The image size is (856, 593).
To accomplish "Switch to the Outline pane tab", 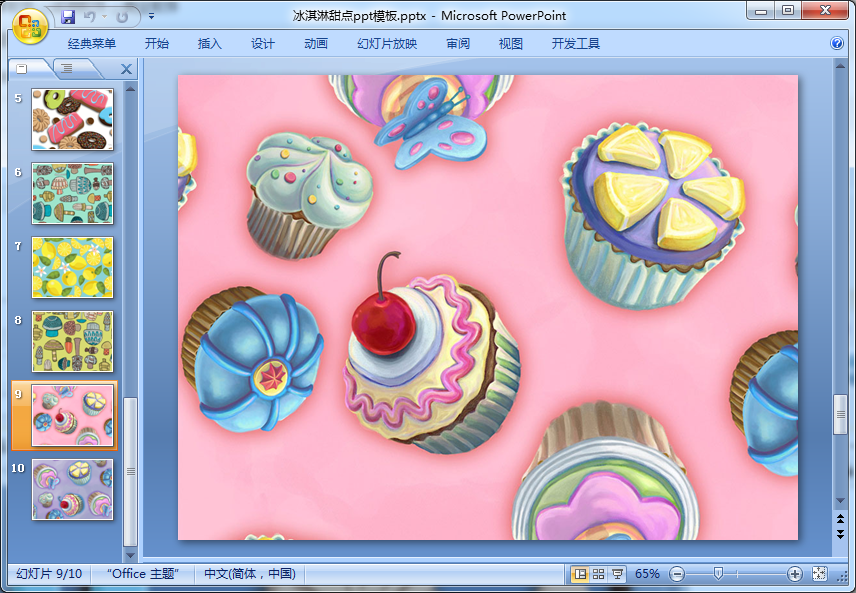I will pos(66,68).
